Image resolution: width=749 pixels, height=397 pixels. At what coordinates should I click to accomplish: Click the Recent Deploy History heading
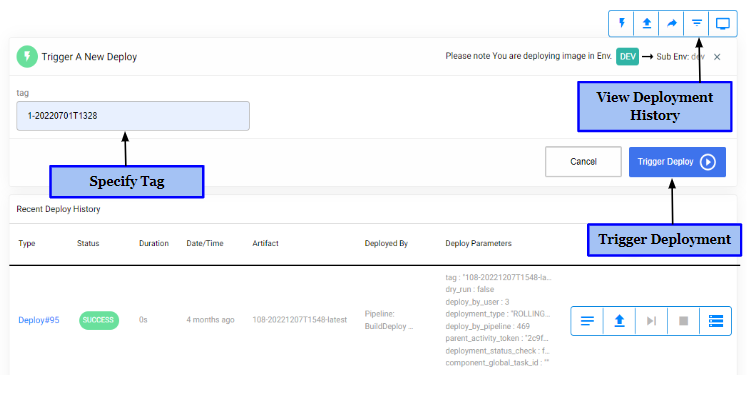click(x=58, y=209)
